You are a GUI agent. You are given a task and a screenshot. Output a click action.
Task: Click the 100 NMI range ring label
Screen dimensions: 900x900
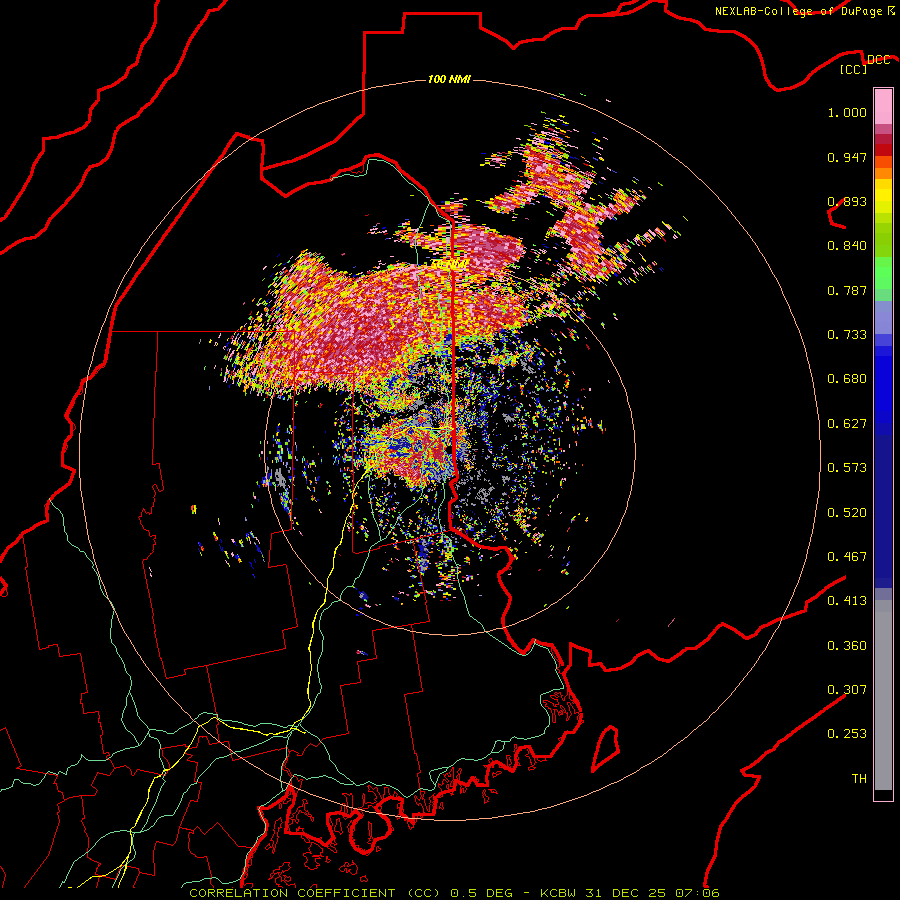(449, 79)
